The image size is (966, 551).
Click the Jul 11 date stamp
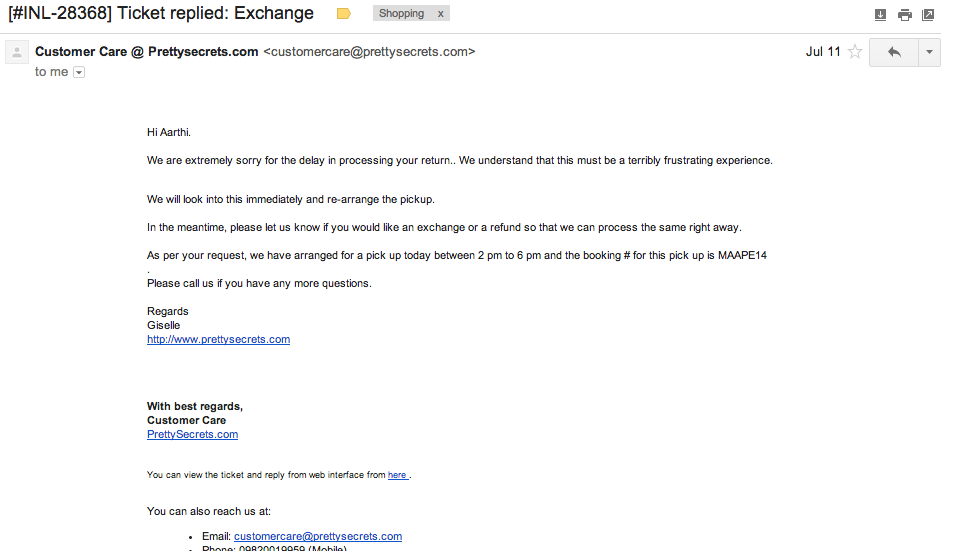click(x=823, y=52)
